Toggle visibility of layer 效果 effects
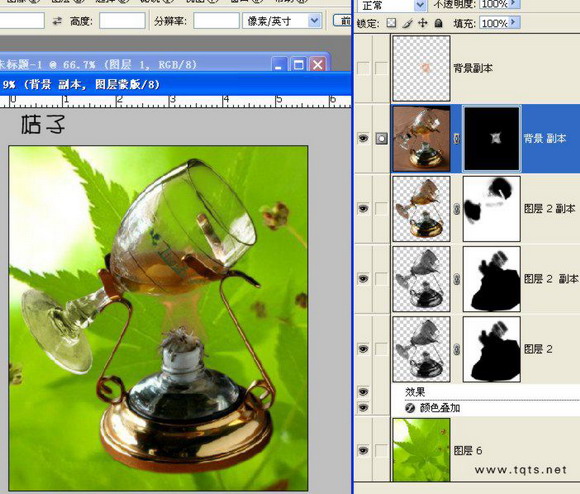 point(363,391)
